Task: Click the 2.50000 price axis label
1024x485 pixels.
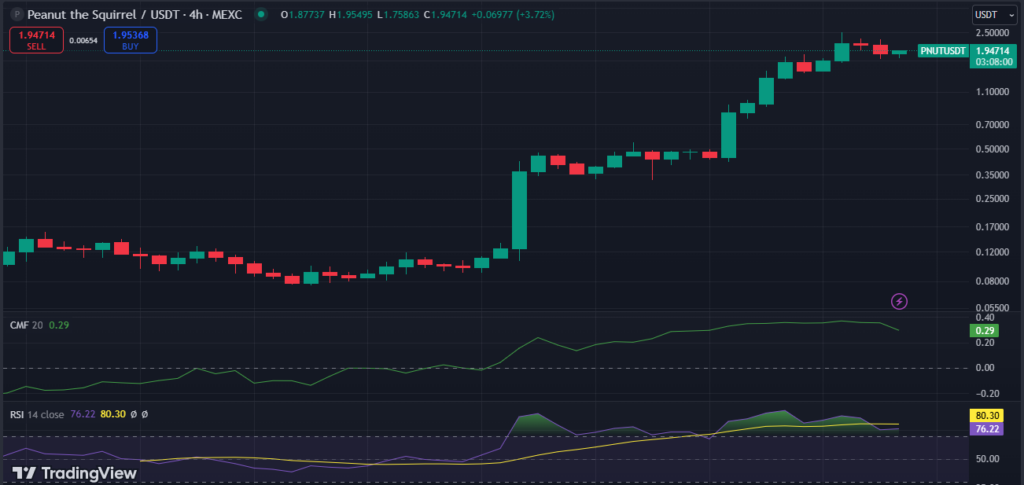Action: [x=992, y=33]
